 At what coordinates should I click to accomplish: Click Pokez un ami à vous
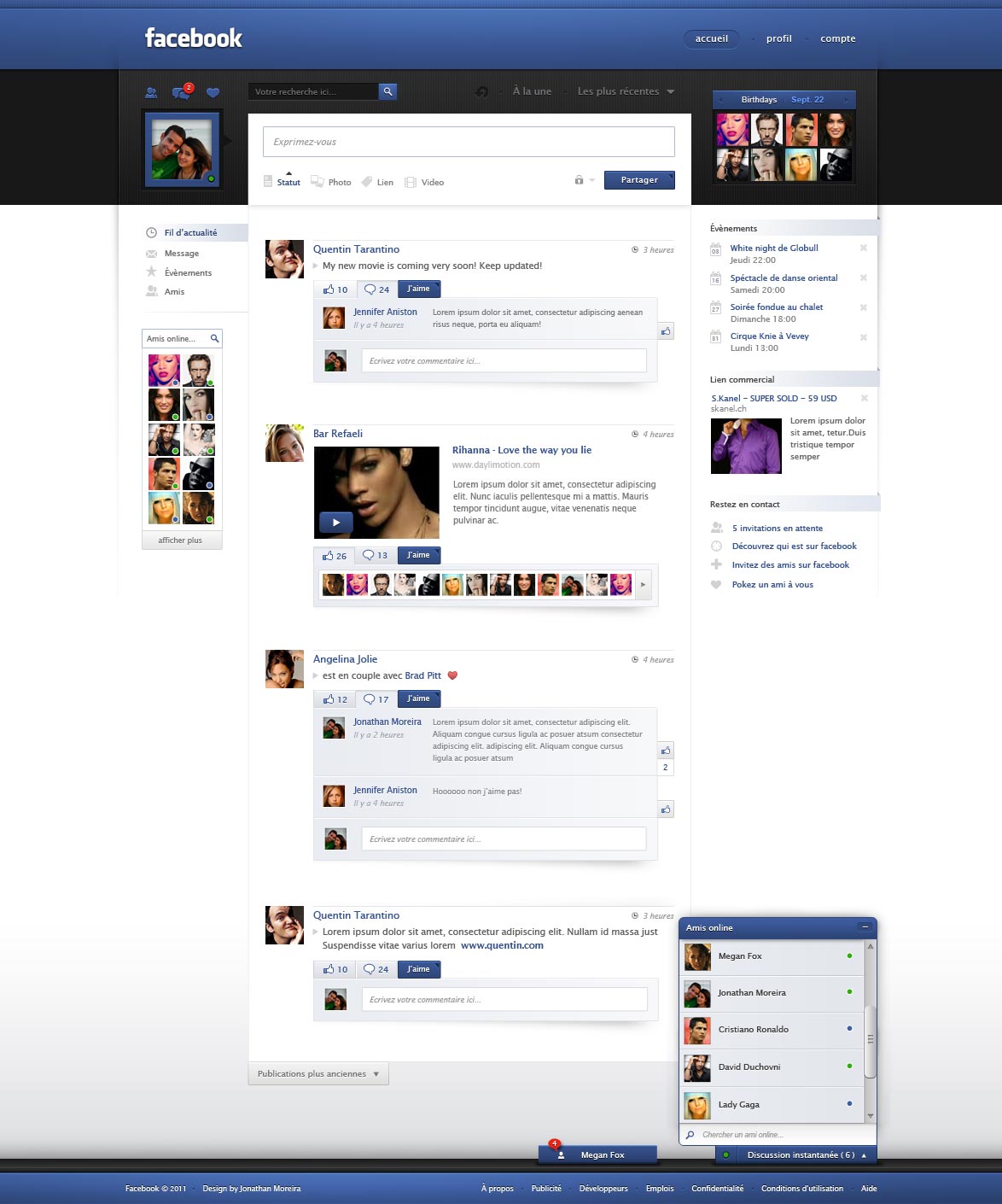tap(772, 585)
